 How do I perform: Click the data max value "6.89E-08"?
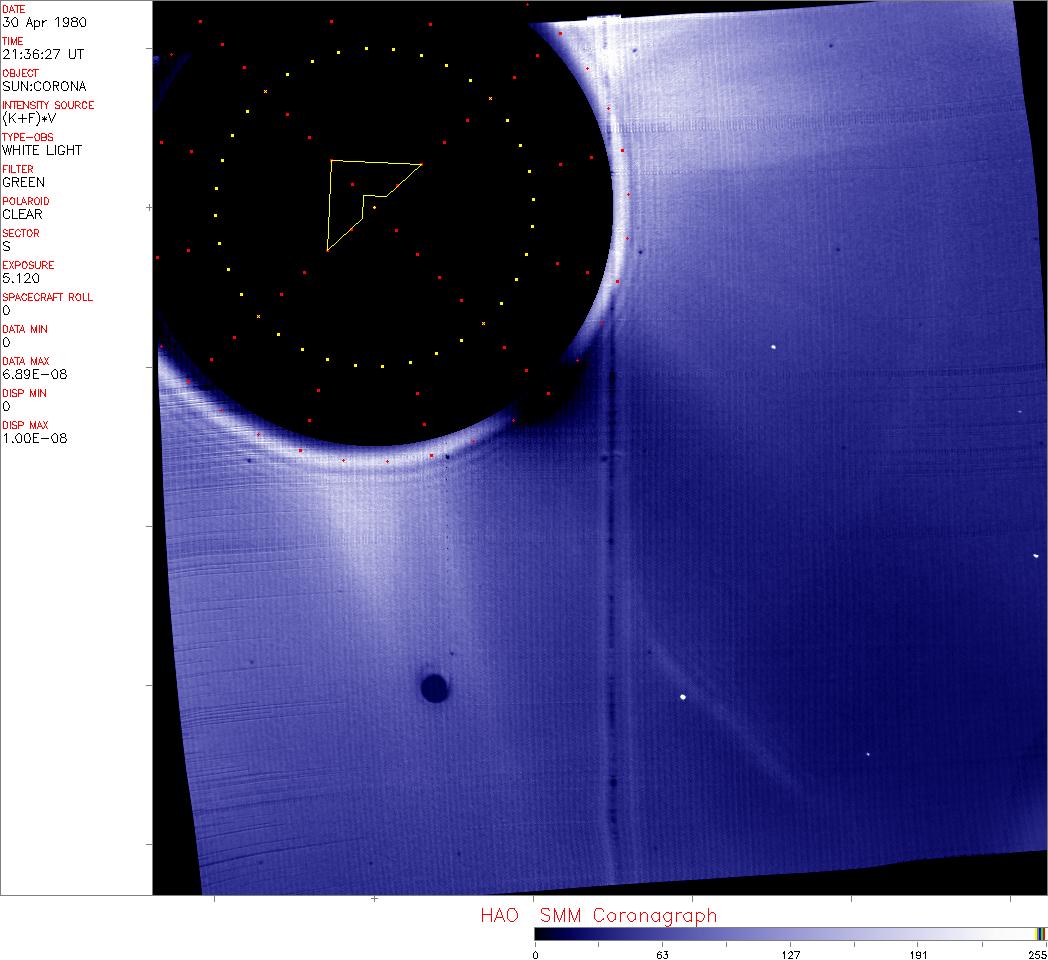pyautogui.click(x=31, y=374)
